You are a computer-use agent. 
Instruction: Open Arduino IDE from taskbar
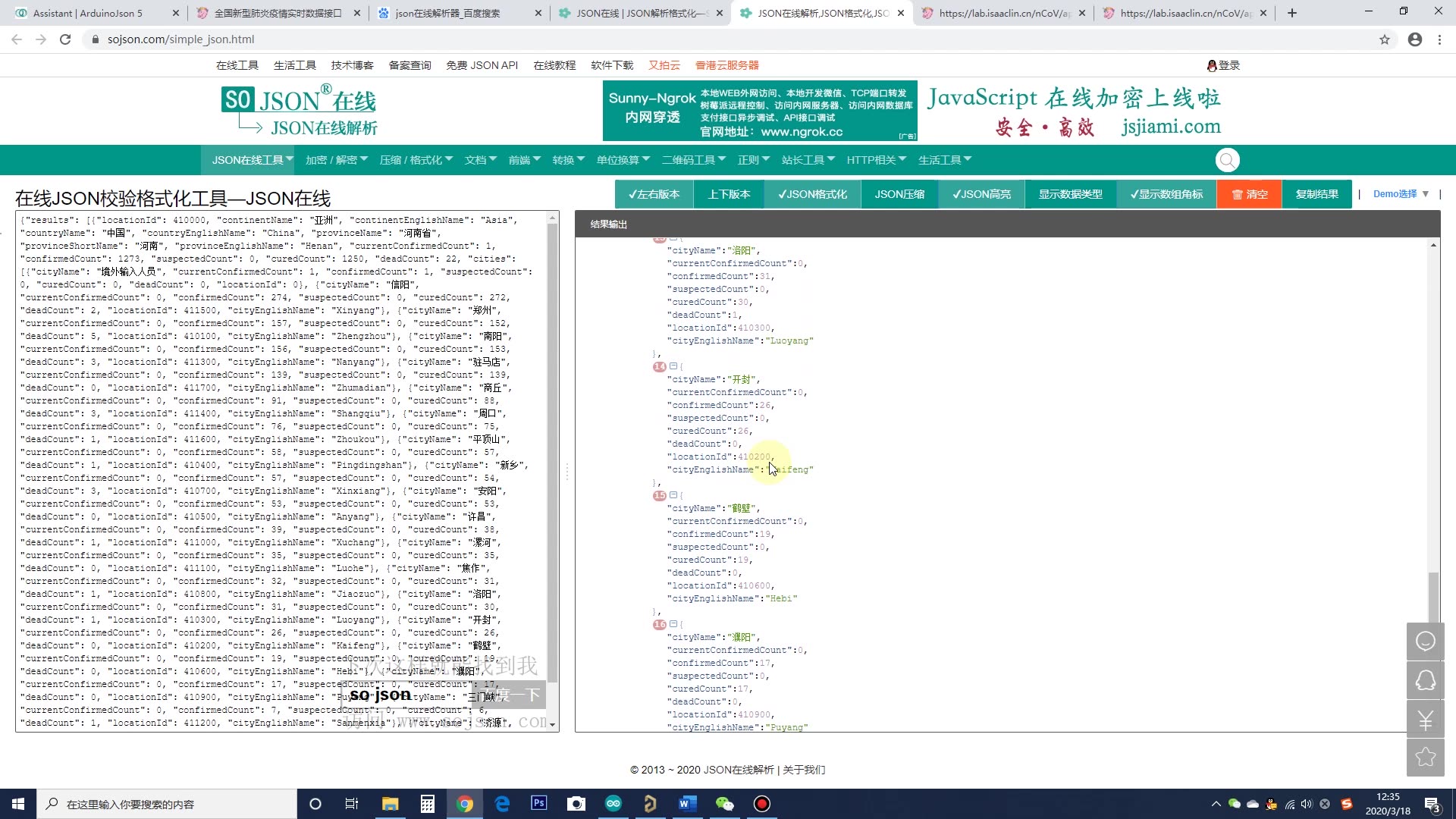(x=613, y=804)
